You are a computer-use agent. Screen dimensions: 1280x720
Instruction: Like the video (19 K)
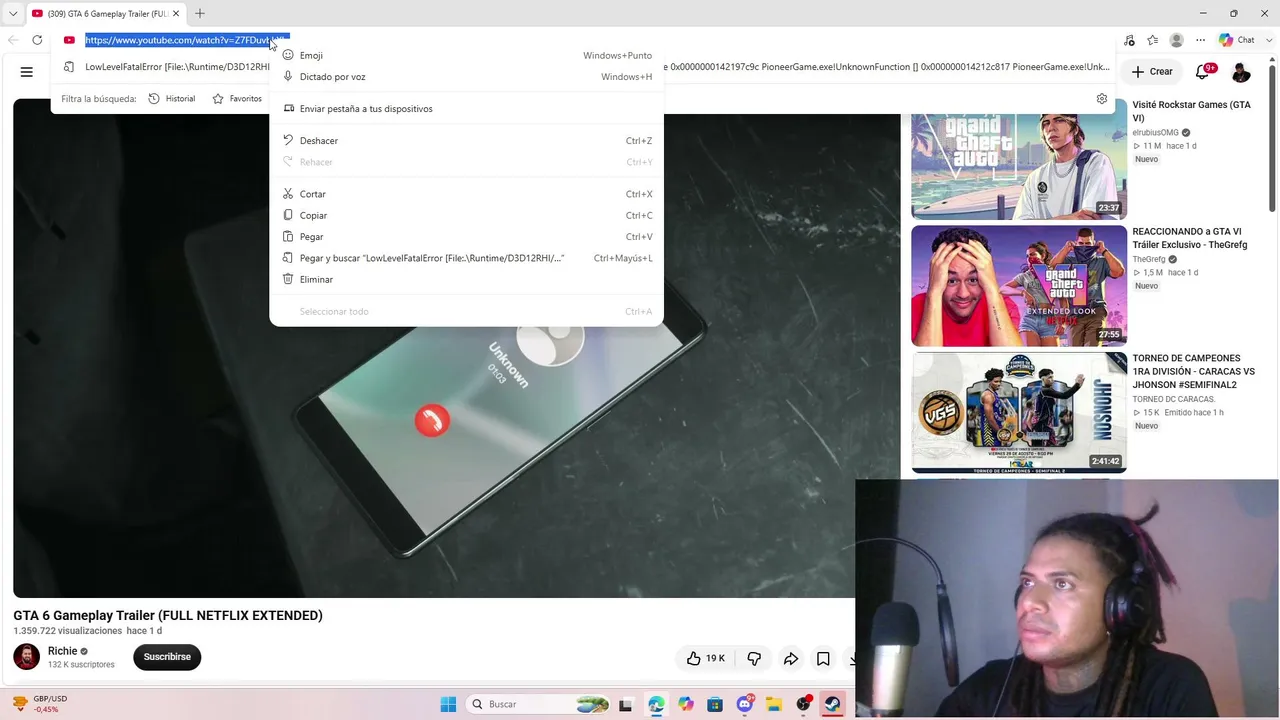[706, 658]
